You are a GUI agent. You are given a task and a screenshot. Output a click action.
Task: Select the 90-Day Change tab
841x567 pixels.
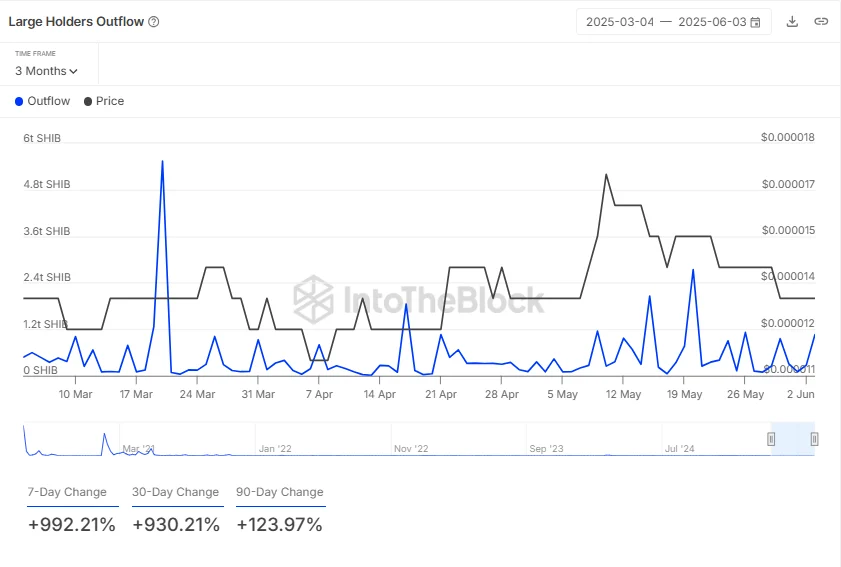click(x=280, y=492)
